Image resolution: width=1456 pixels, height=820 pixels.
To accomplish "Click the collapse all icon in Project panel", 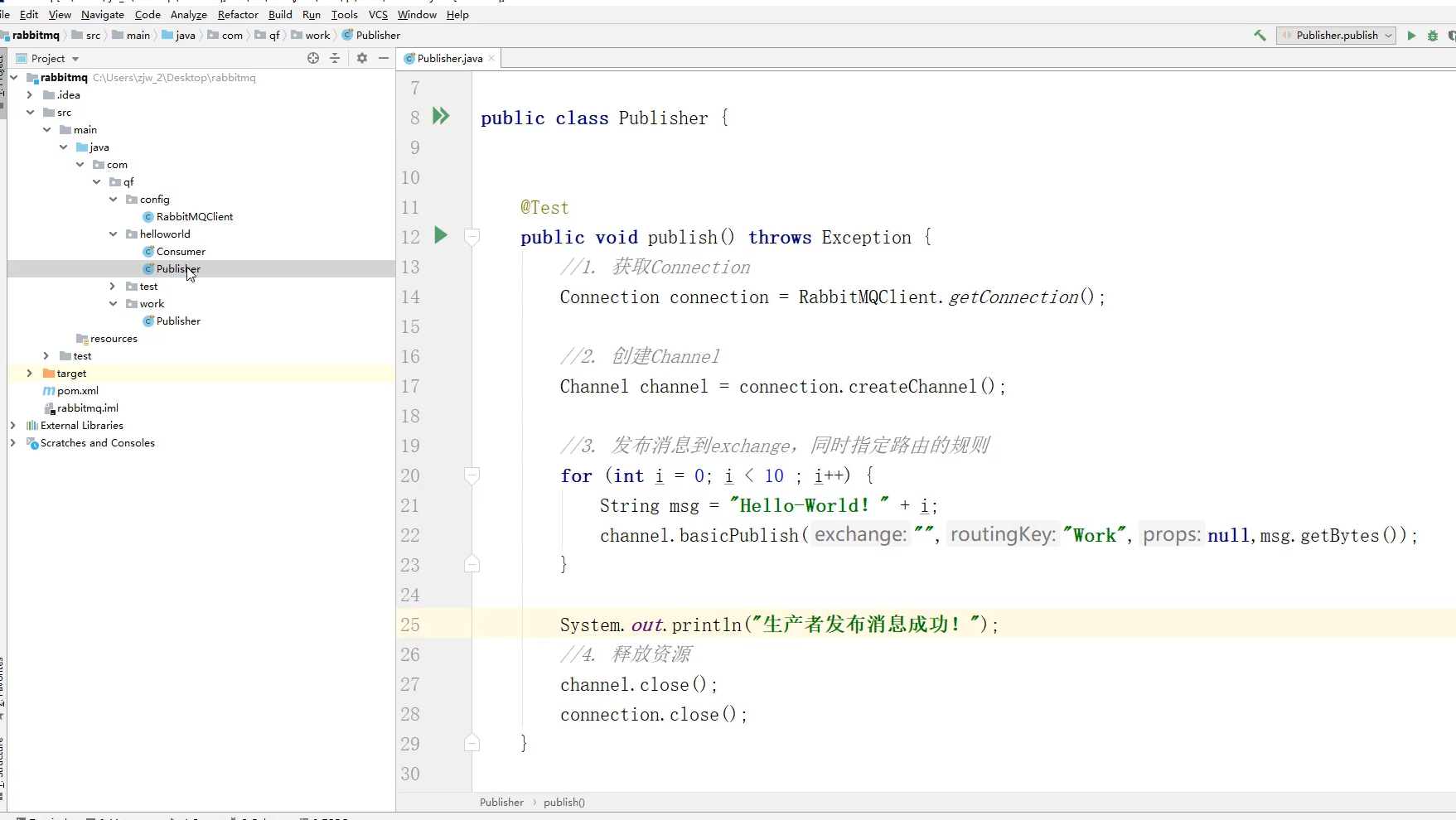I will click(x=335, y=58).
